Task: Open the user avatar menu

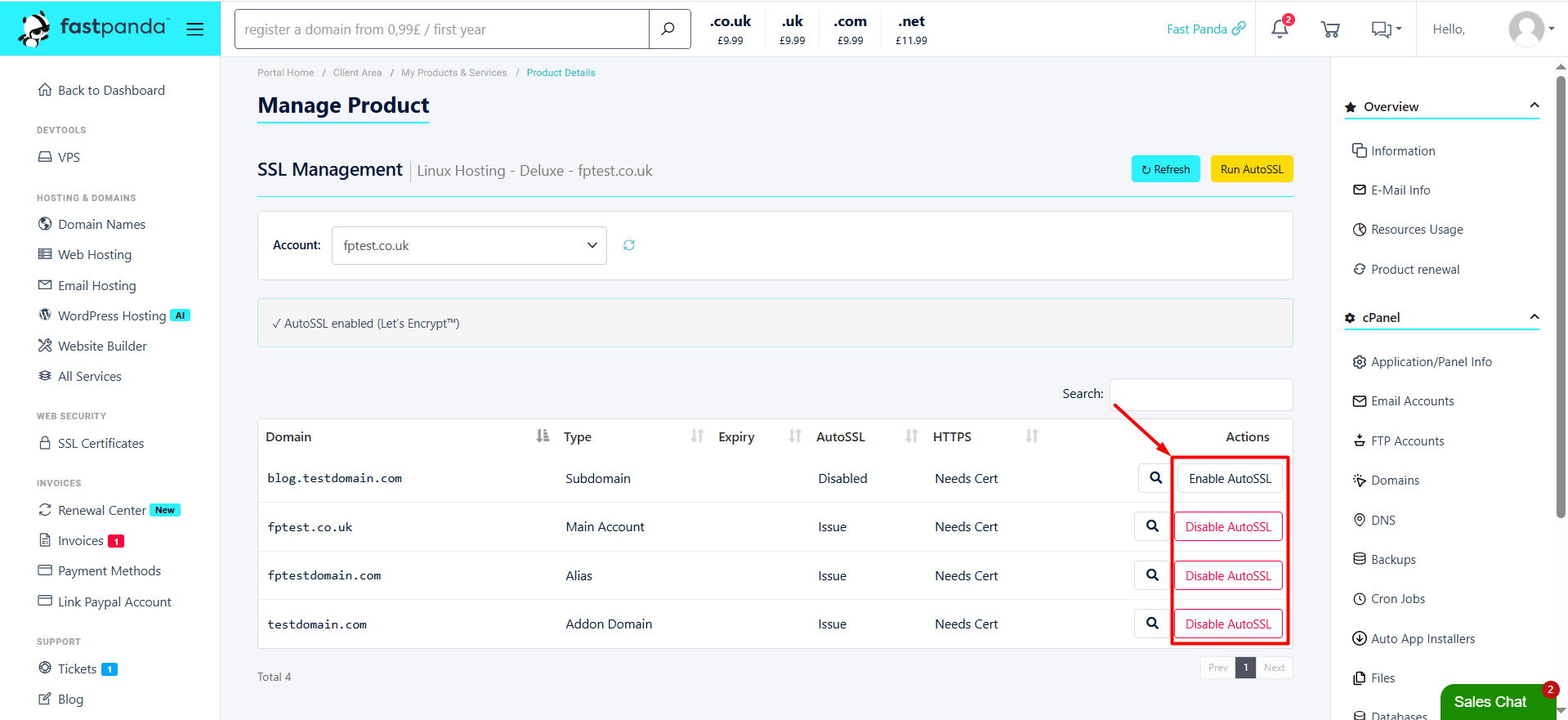Action: (x=1530, y=29)
